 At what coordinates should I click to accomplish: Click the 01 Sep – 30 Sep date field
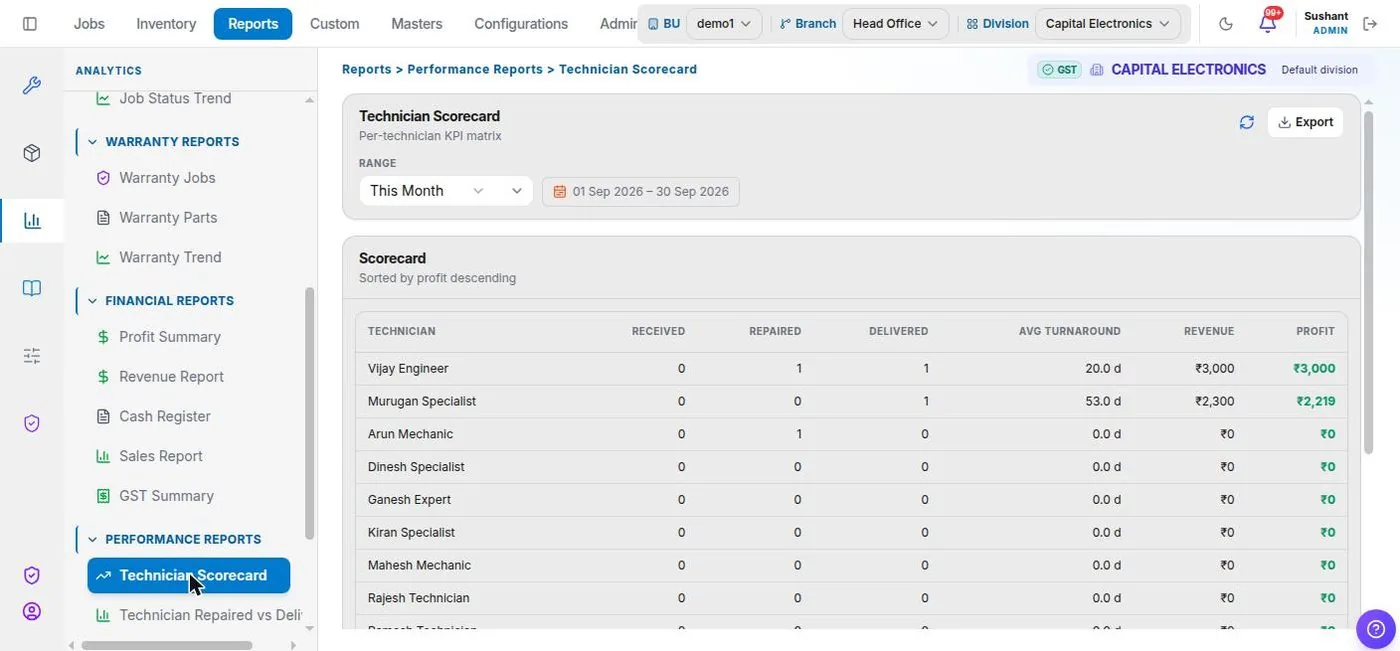point(641,191)
